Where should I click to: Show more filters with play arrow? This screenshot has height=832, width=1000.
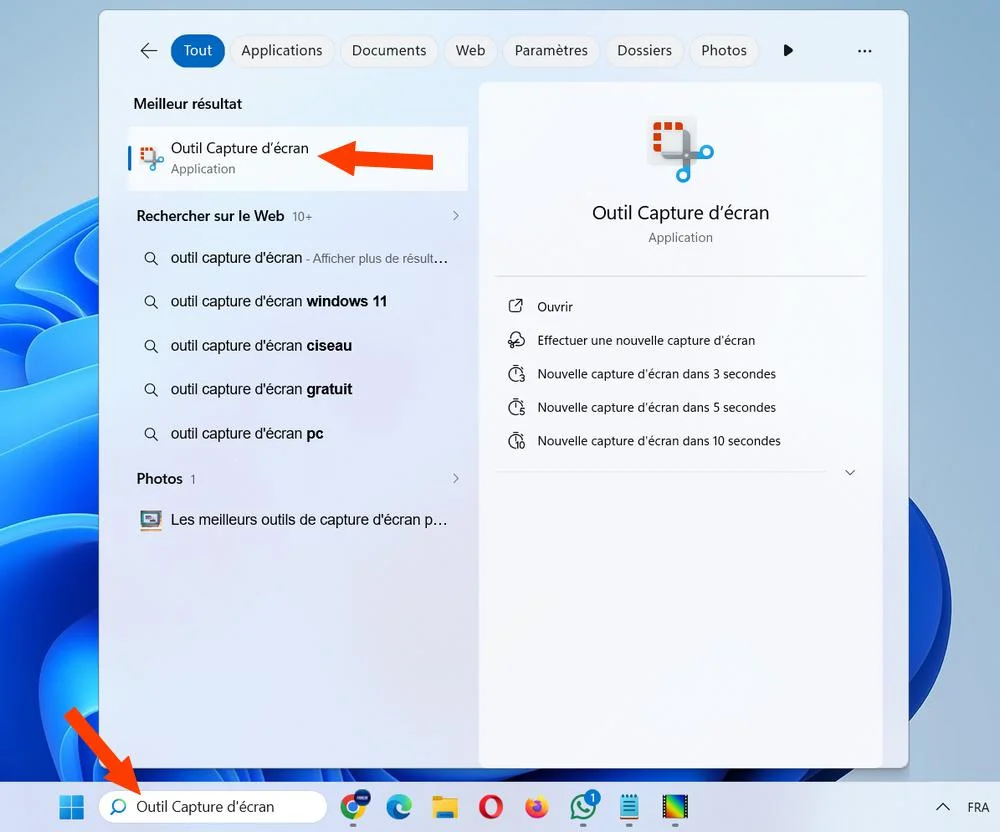click(x=788, y=50)
